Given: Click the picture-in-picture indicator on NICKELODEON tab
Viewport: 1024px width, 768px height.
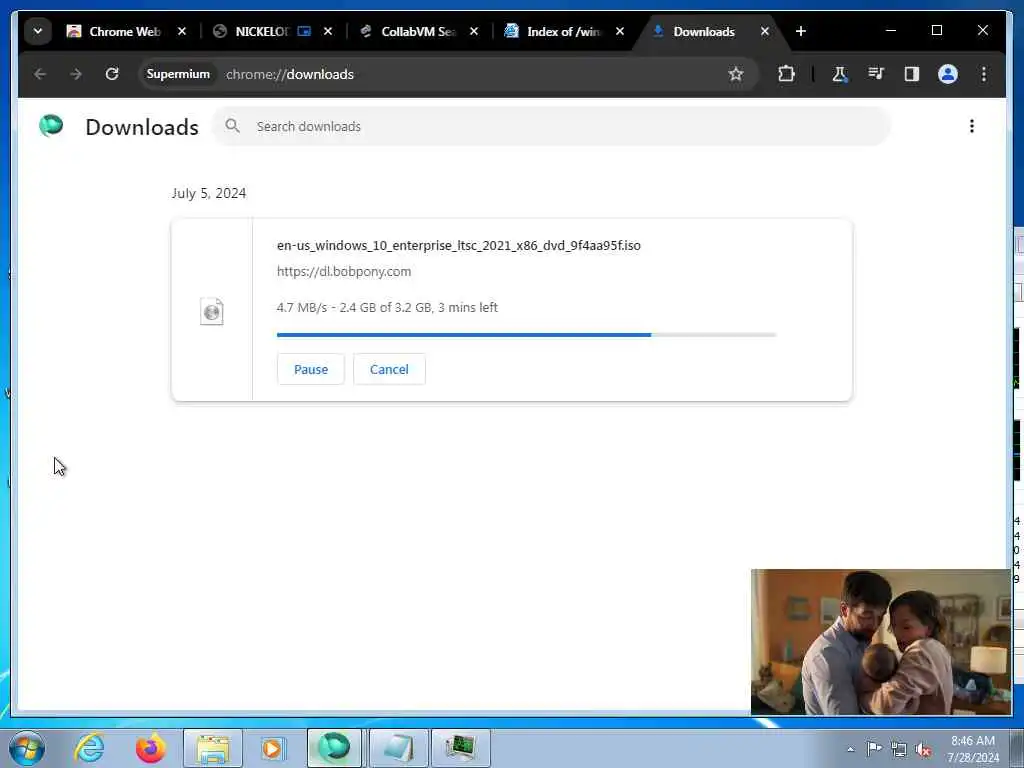Looking at the screenshot, I should [x=304, y=31].
